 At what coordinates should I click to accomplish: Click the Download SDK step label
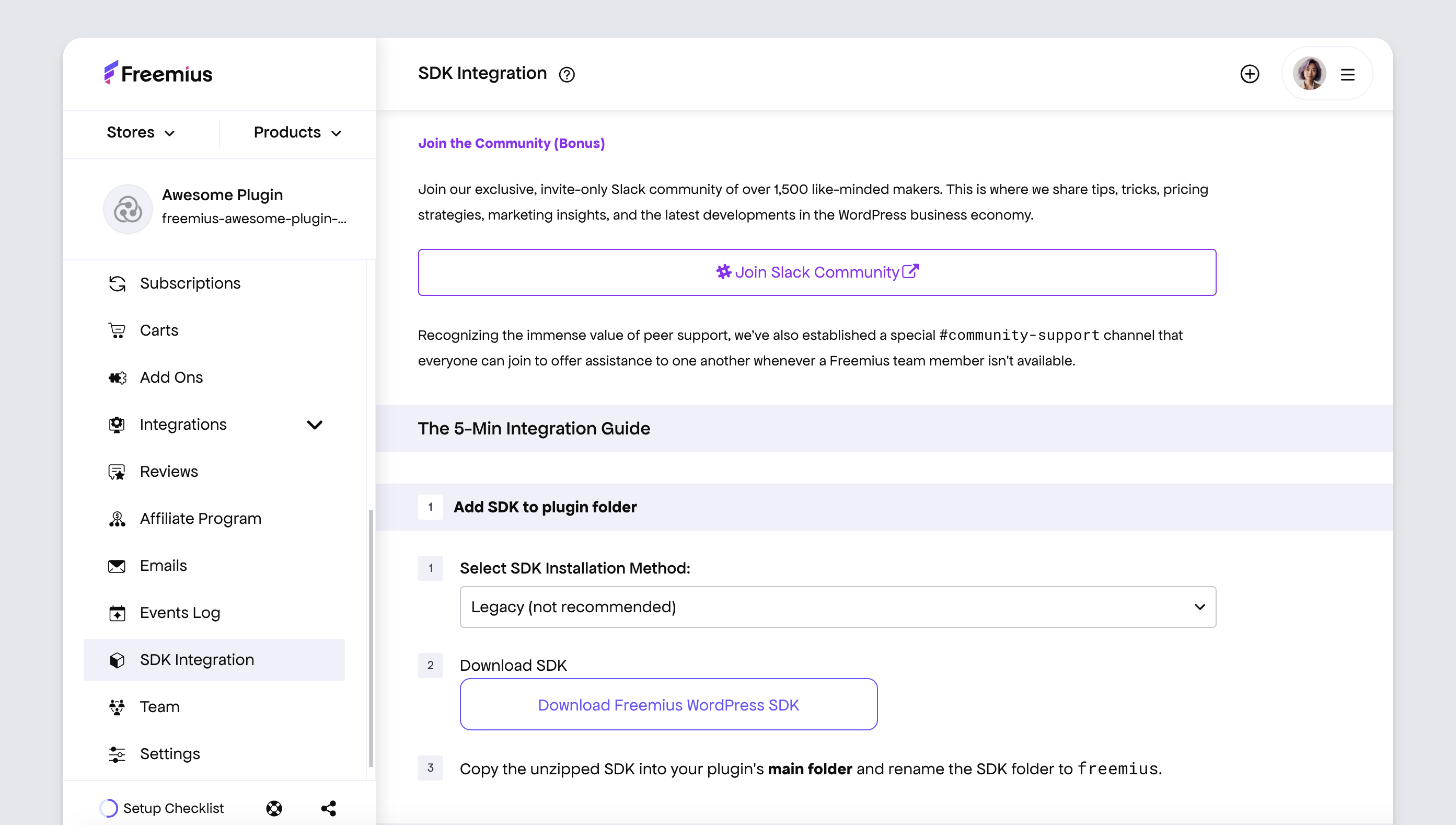[x=513, y=665]
